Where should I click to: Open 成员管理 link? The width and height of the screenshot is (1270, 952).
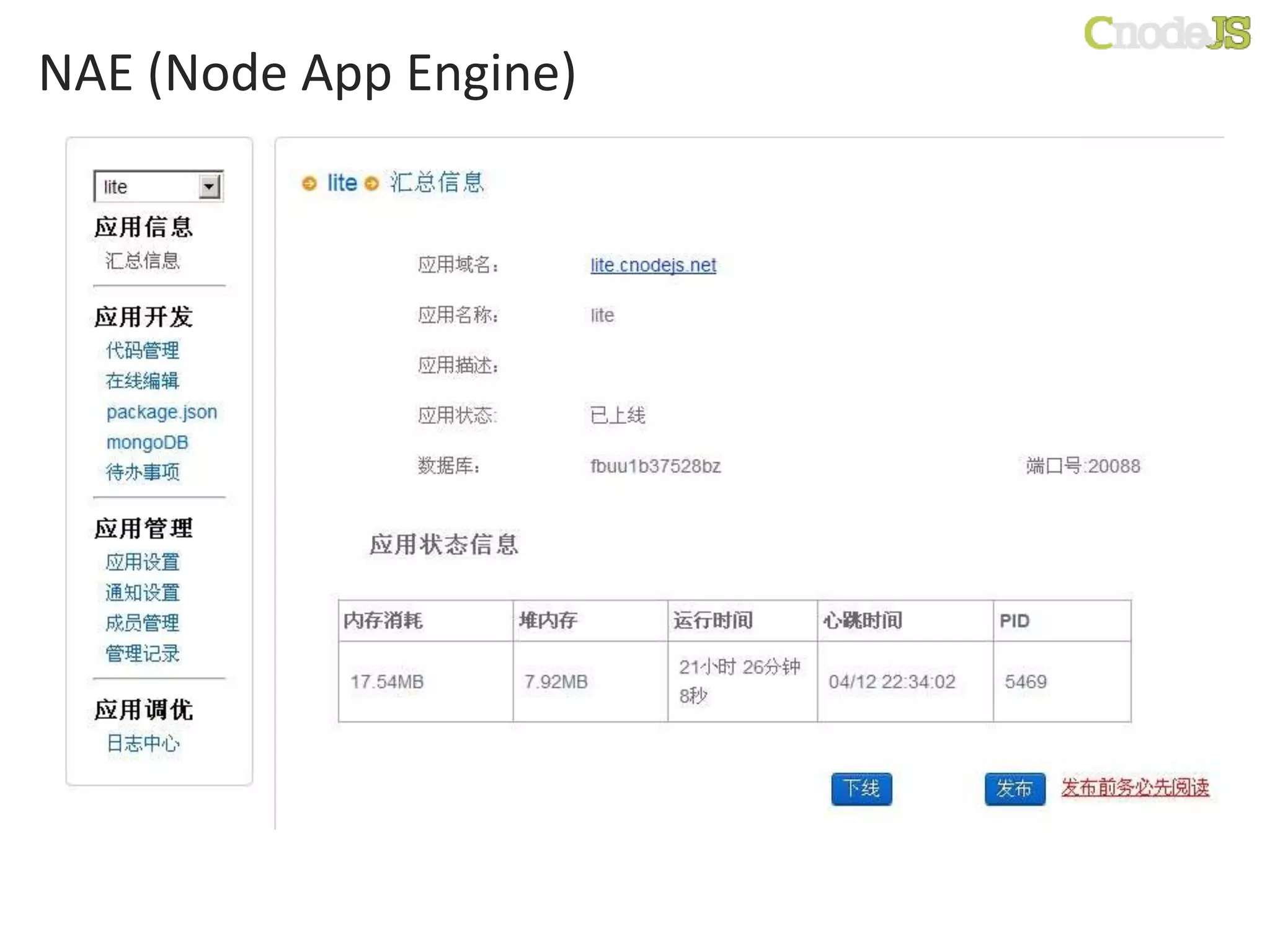(x=142, y=623)
